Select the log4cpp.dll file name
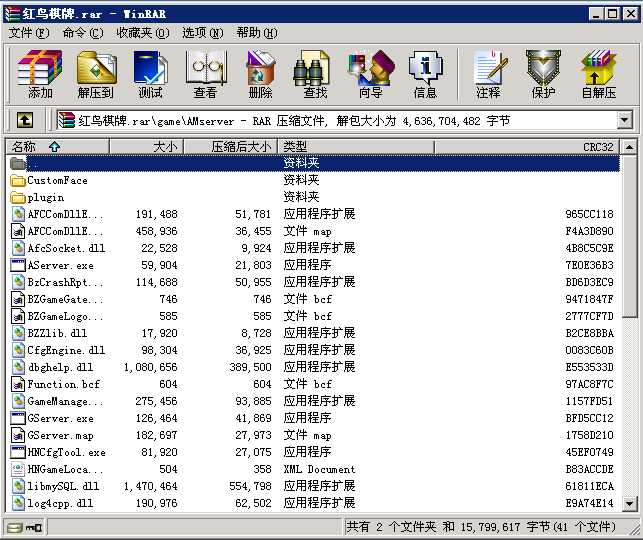The height and width of the screenshot is (540, 643). click(60, 503)
